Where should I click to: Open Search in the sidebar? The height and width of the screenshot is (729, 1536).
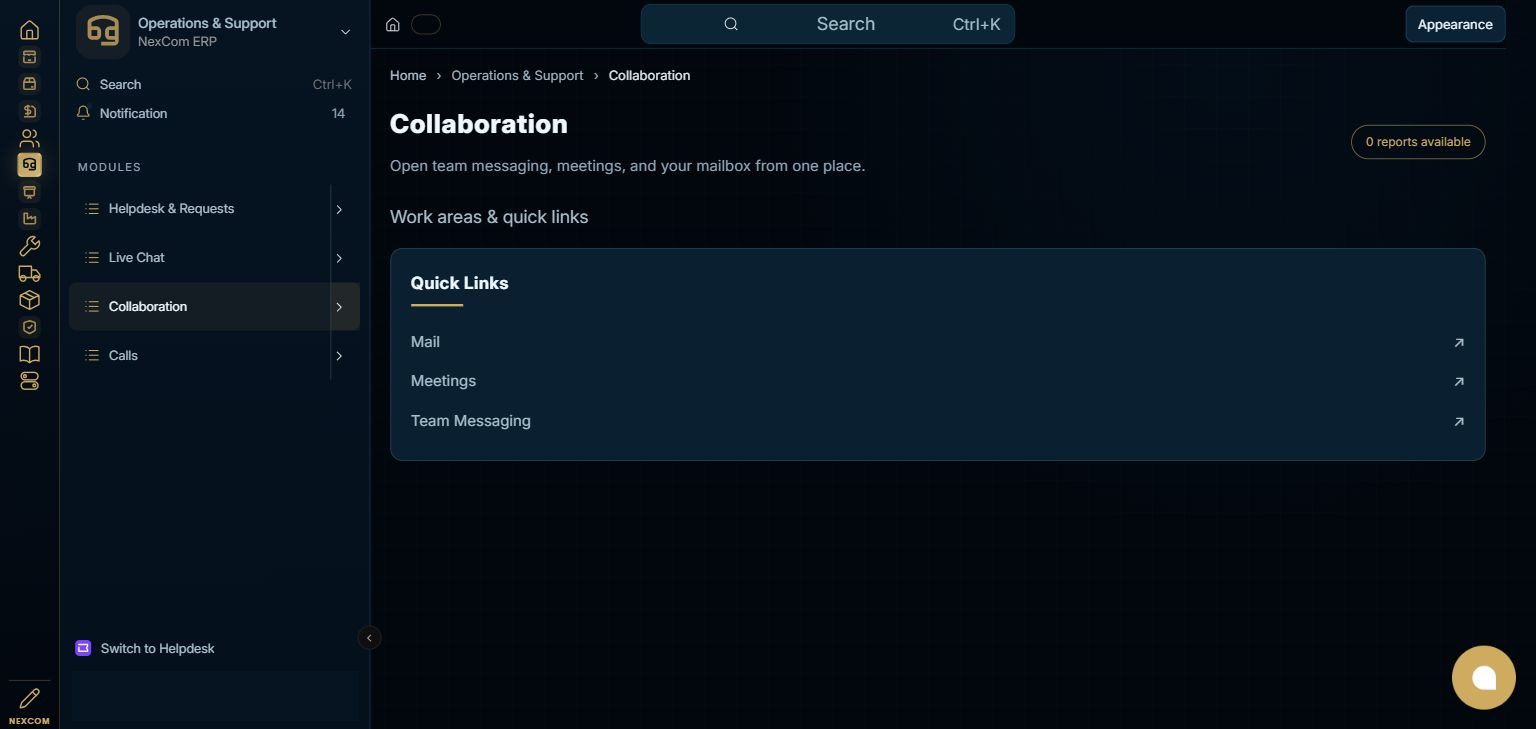[x=214, y=85]
